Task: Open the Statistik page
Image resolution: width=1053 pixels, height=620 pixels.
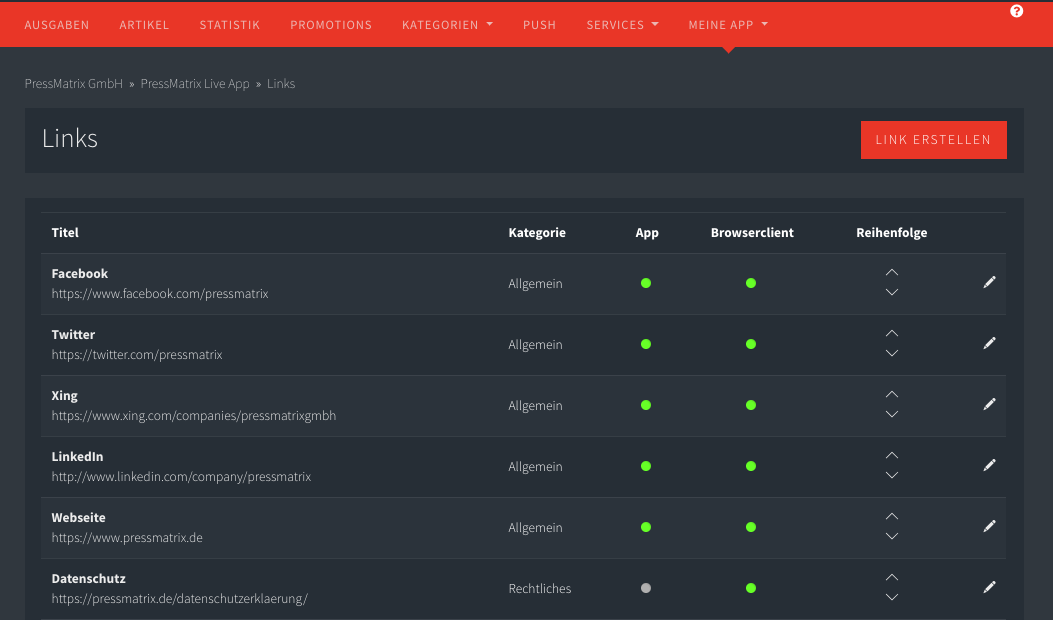Action: pyautogui.click(x=230, y=25)
